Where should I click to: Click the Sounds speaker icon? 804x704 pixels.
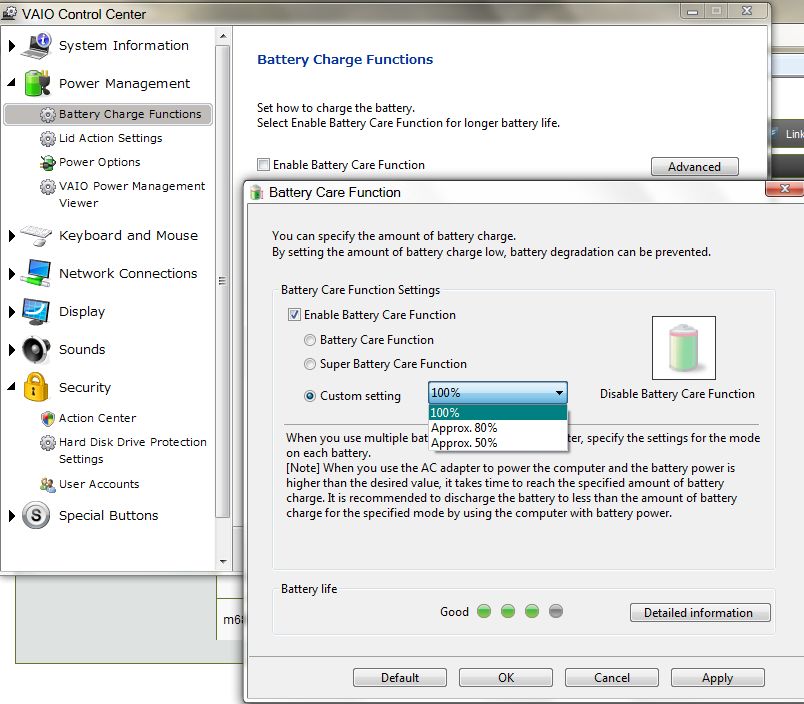click(36, 350)
